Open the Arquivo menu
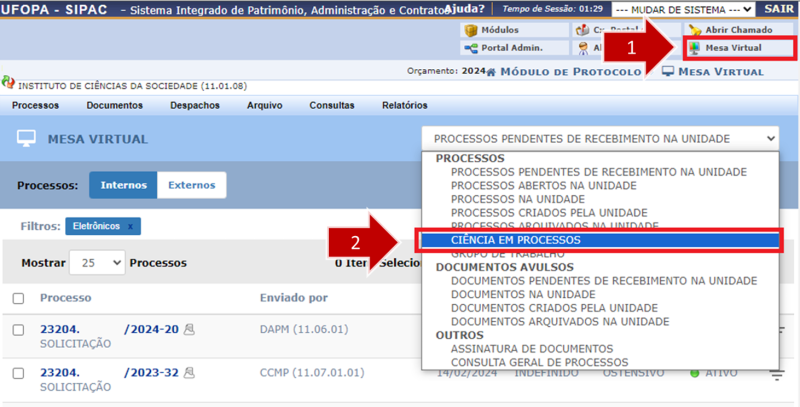Screen dimensions: 800x407 (264, 106)
